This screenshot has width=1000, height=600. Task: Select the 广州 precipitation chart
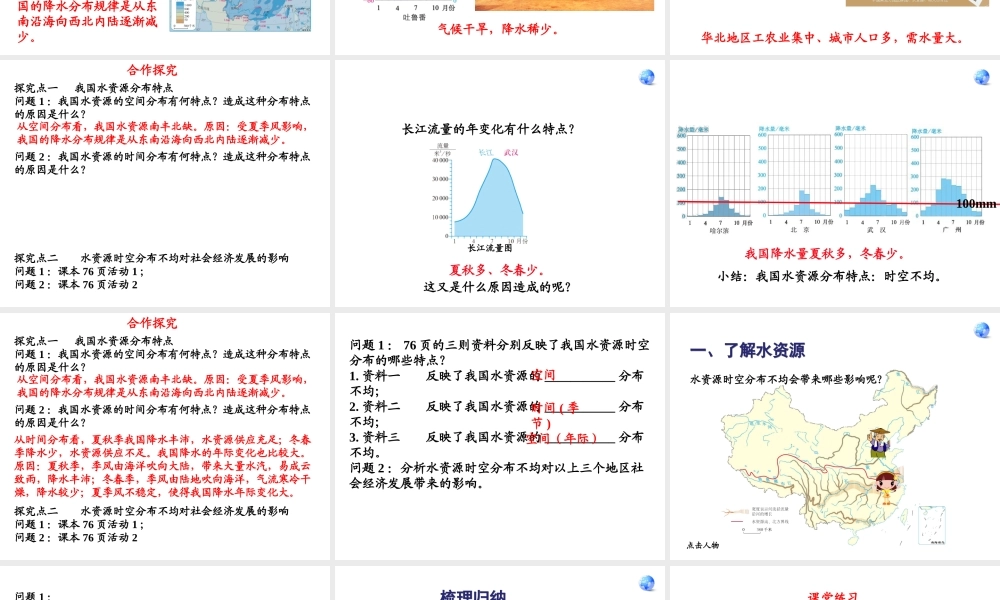click(x=948, y=180)
